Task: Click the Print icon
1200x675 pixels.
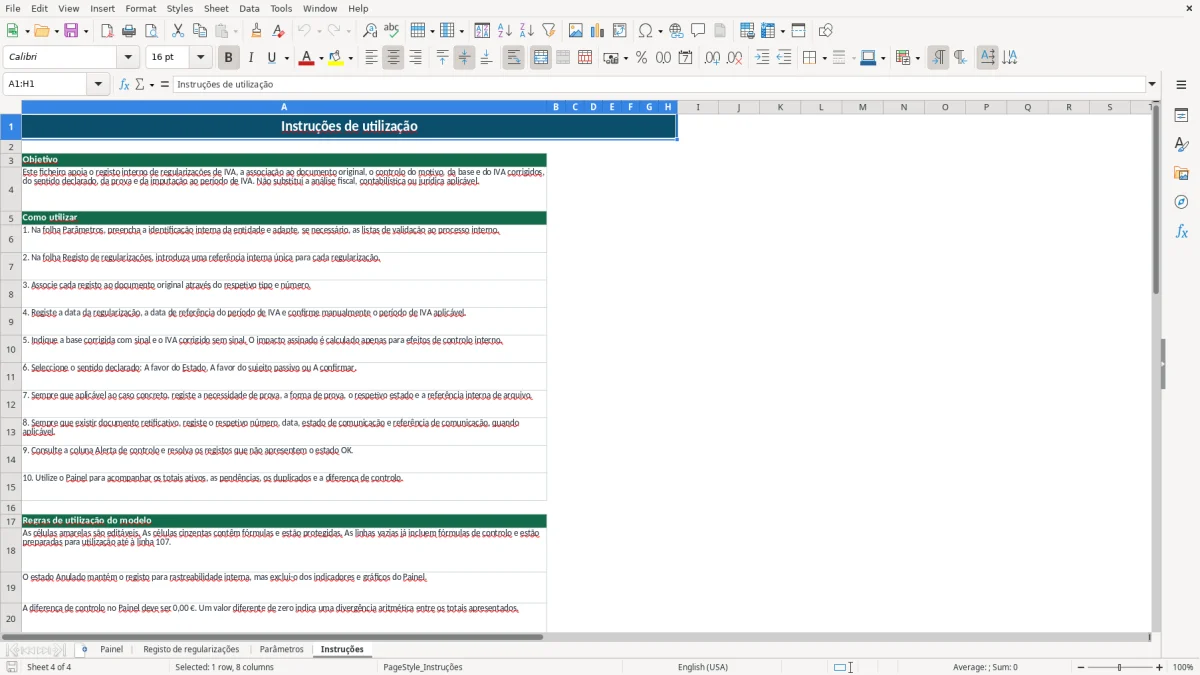Action: [129, 31]
